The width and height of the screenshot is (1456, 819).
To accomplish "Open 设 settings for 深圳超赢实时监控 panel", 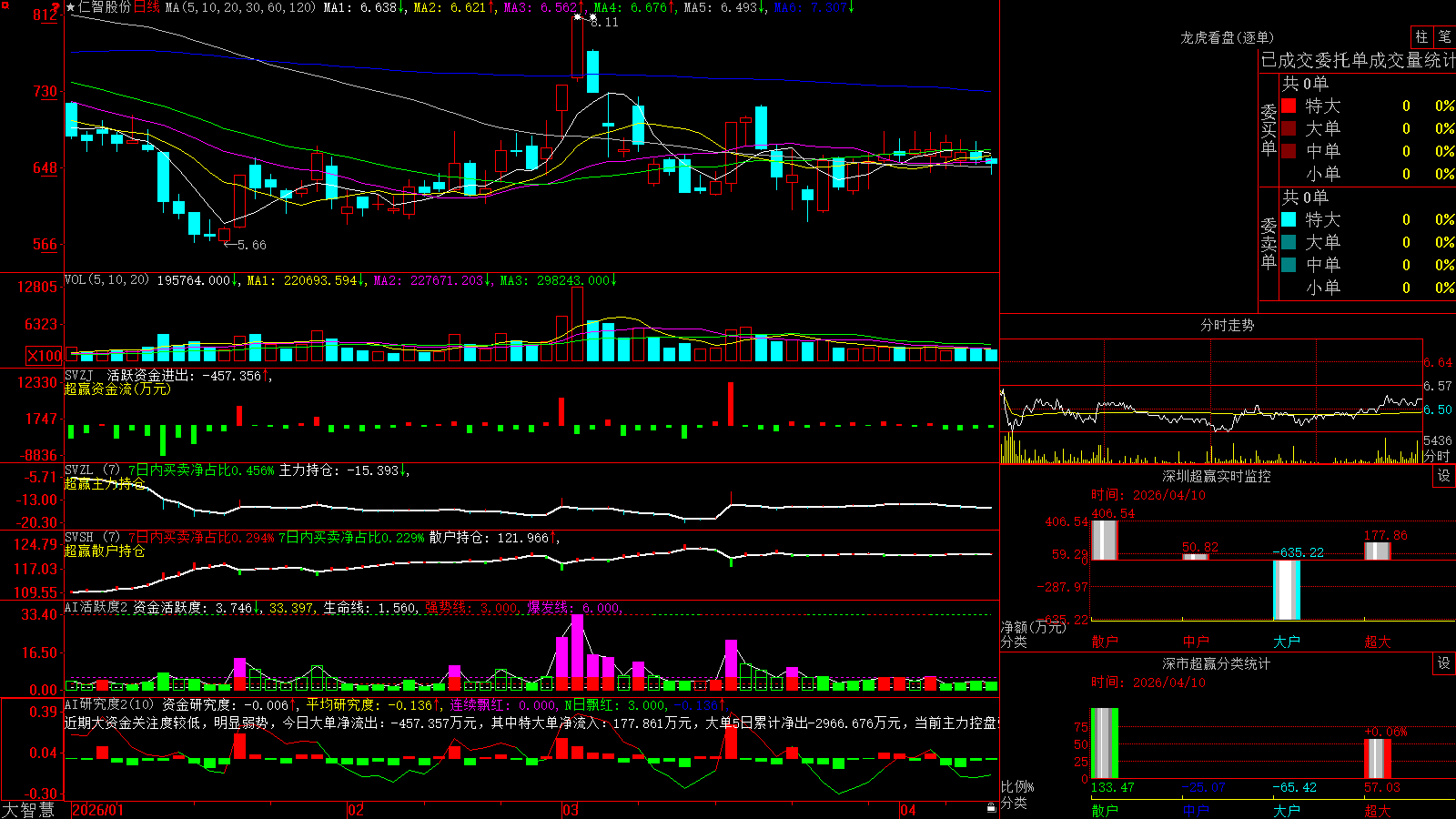I will click(1444, 476).
